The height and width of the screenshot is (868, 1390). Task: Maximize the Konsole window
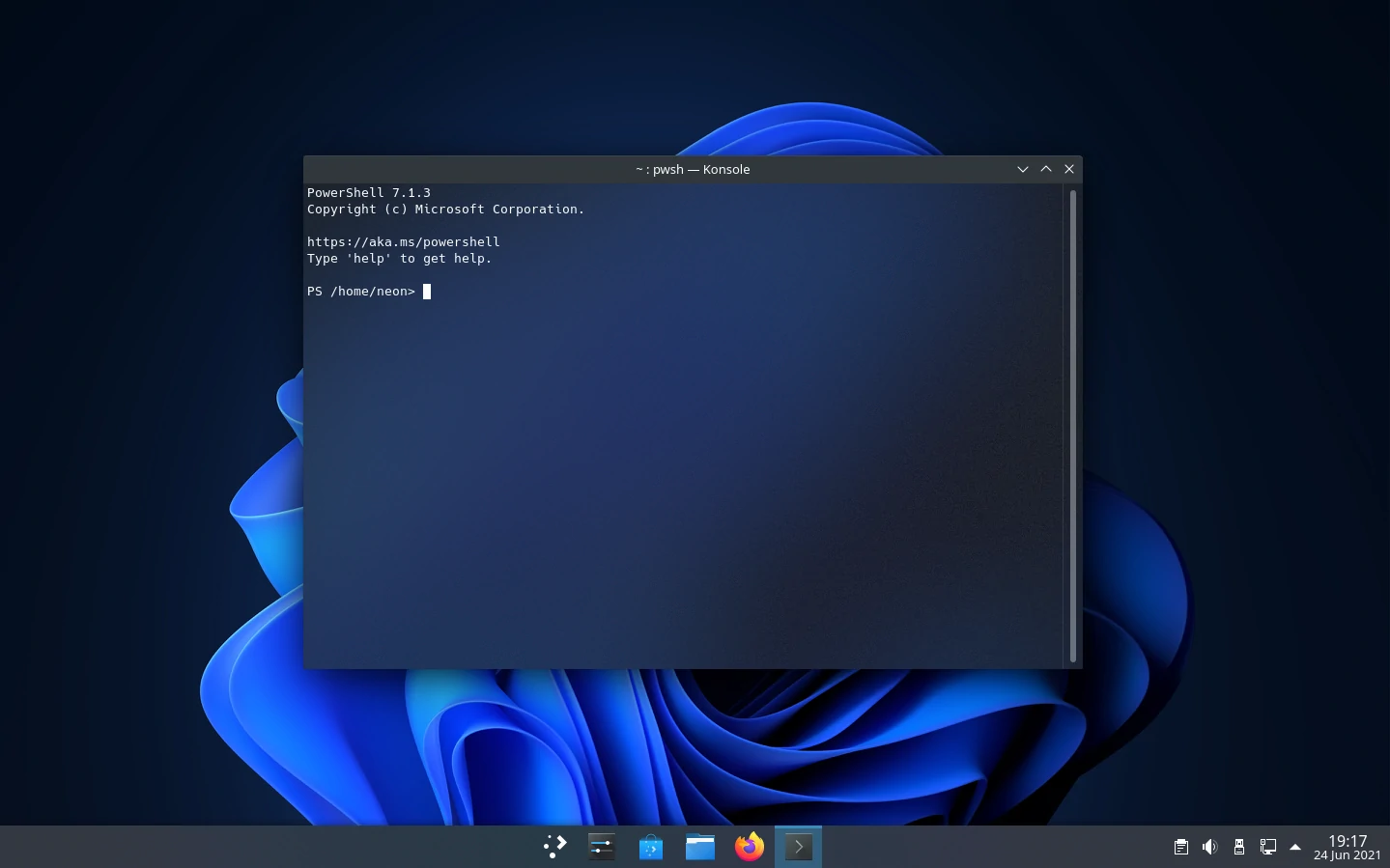1046,169
